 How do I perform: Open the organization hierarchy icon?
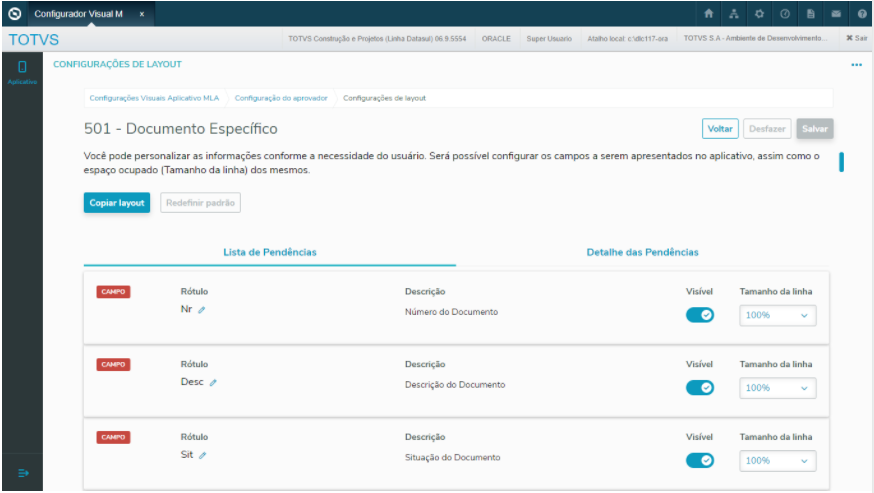[x=734, y=14]
